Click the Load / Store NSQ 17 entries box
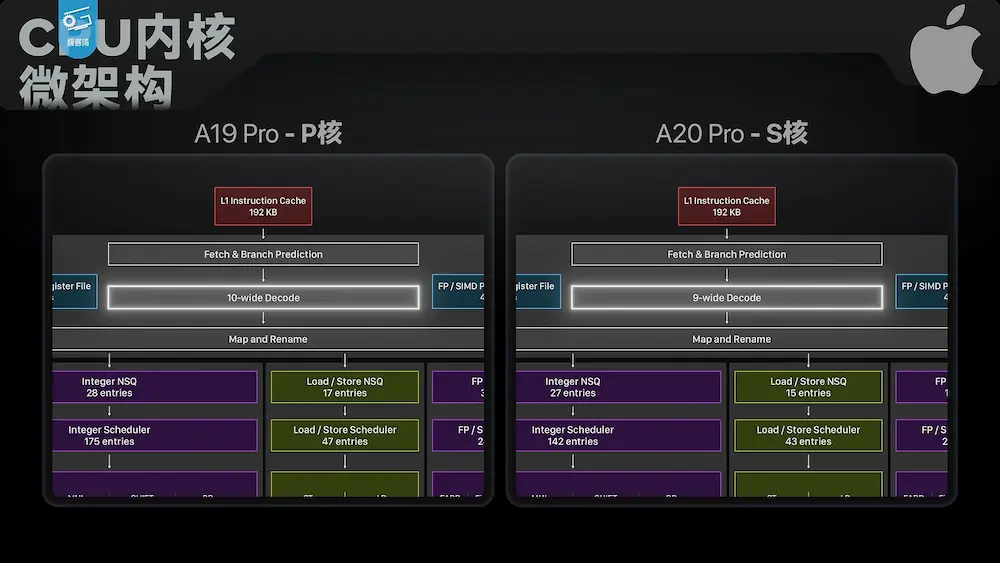Image resolution: width=1000 pixels, height=563 pixels. coord(345,387)
